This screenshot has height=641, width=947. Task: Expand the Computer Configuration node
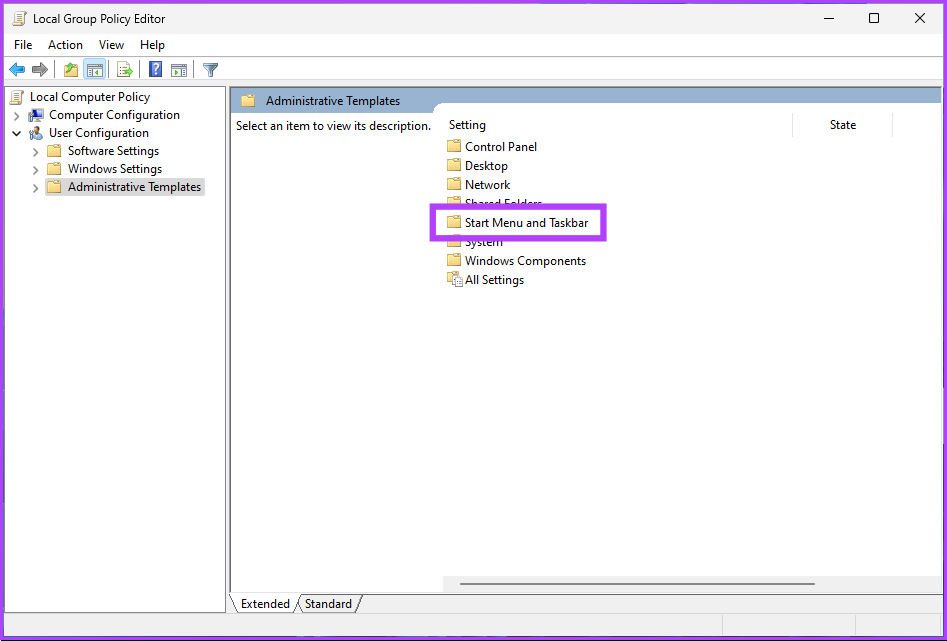pos(17,115)
